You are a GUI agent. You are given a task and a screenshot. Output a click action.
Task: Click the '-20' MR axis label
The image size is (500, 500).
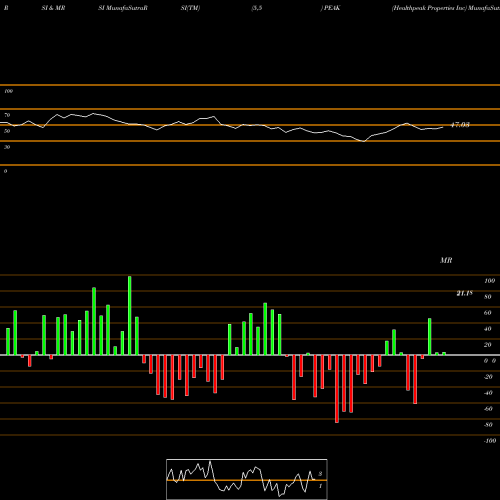pos(488,377)
